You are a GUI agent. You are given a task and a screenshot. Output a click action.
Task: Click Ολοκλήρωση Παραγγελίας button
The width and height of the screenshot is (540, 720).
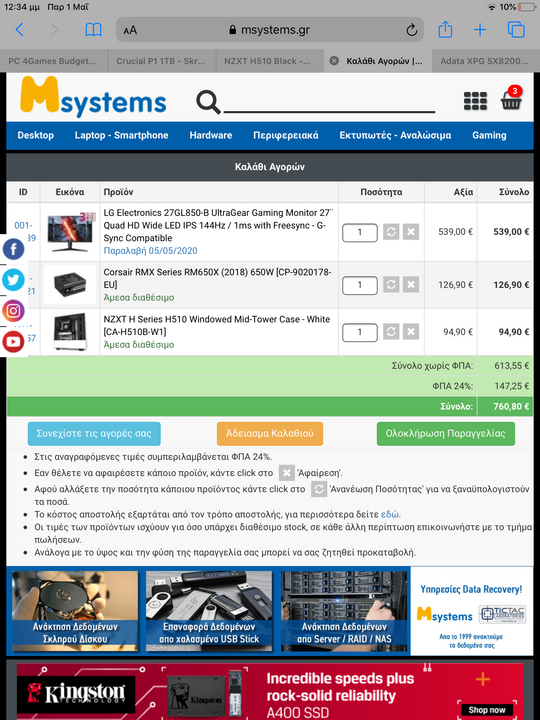pos(445,433)
